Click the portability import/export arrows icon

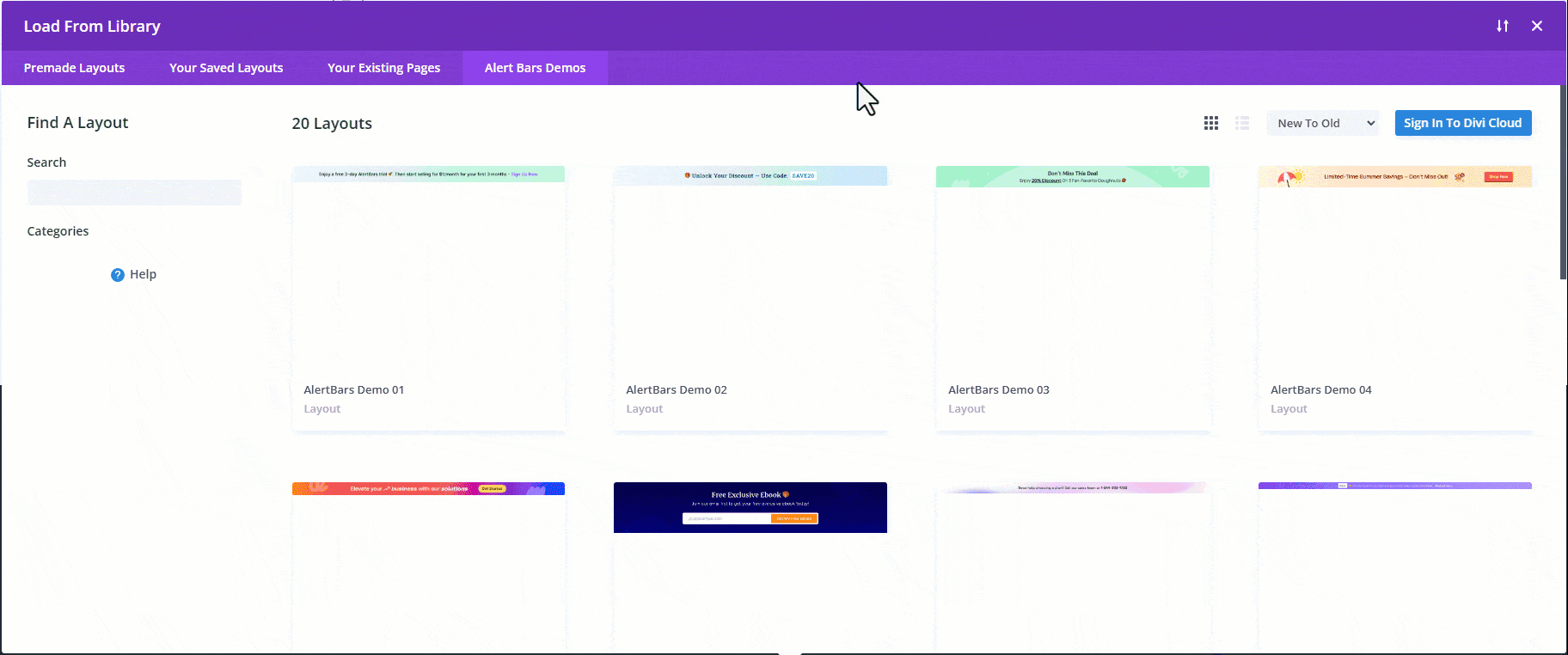pos(1502,26)
